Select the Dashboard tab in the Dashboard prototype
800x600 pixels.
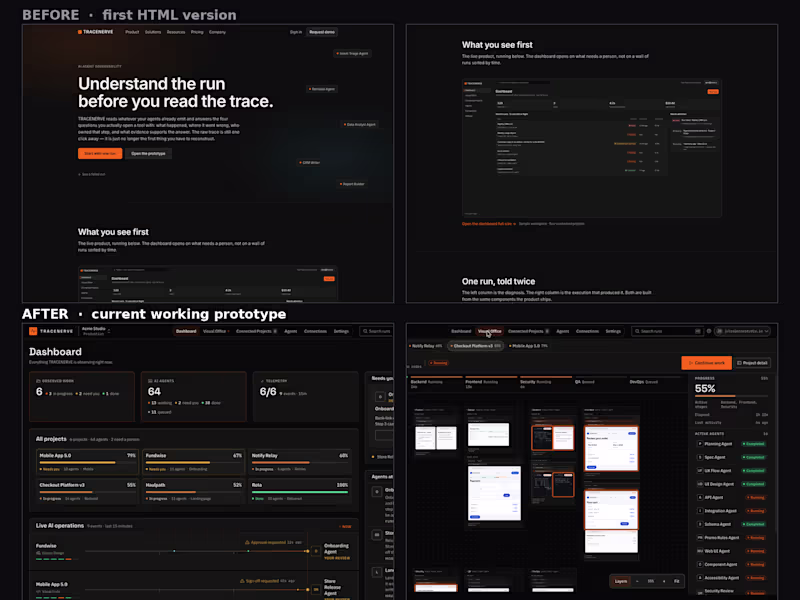186,331
